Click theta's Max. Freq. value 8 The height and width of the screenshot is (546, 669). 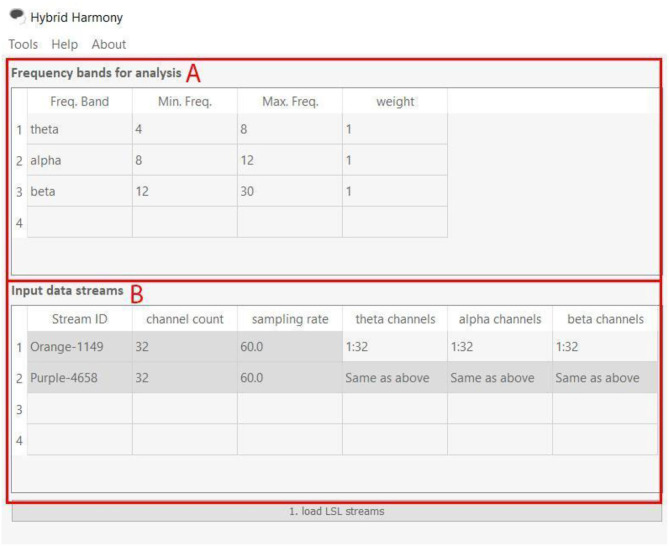click(x=290, y=129)
